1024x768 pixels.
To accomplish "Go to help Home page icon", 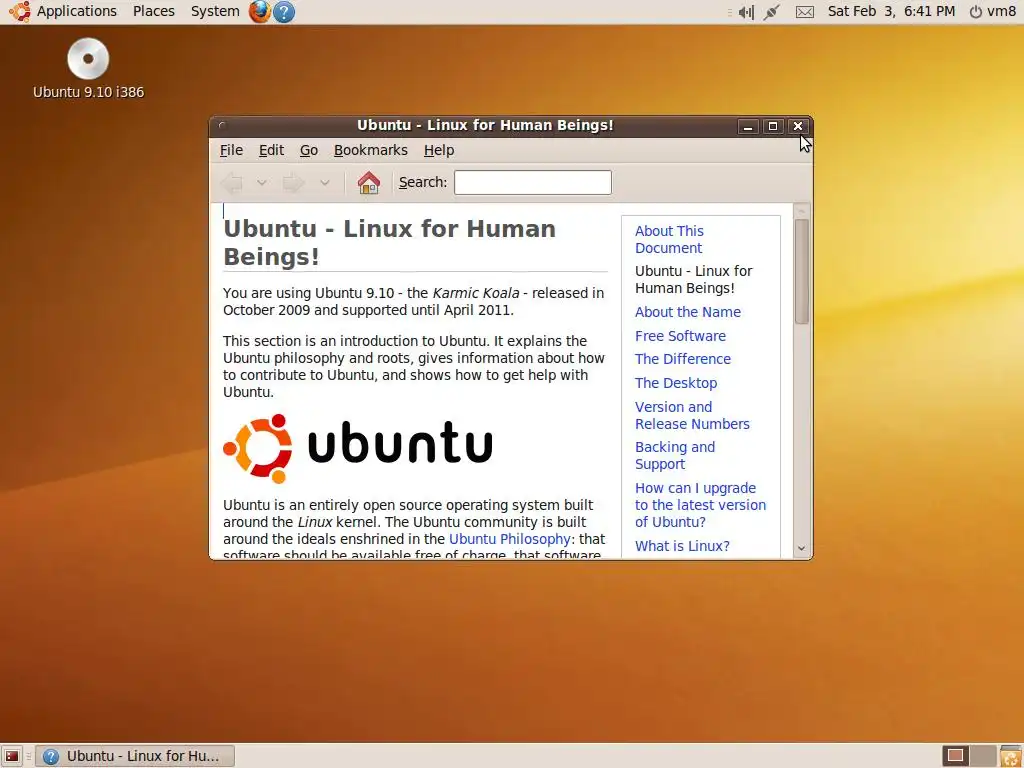I will 368,183.
